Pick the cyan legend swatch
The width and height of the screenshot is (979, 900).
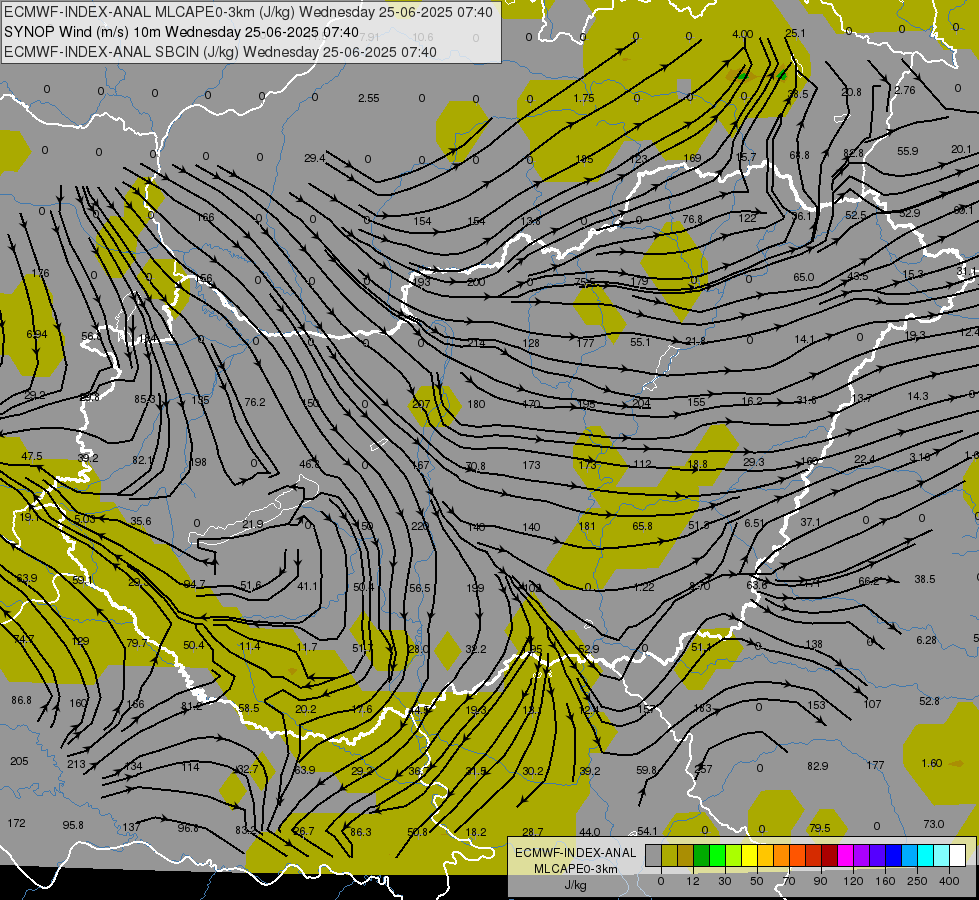(x=925, y=856)
